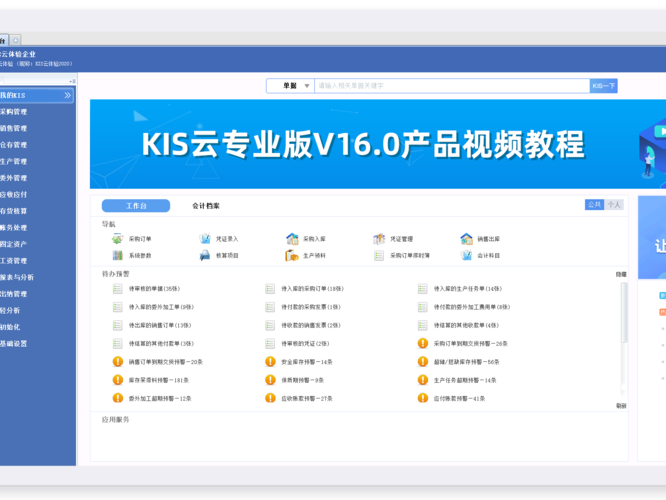
Task: Add a new tab with plus button
Action: tap(16, 40)
